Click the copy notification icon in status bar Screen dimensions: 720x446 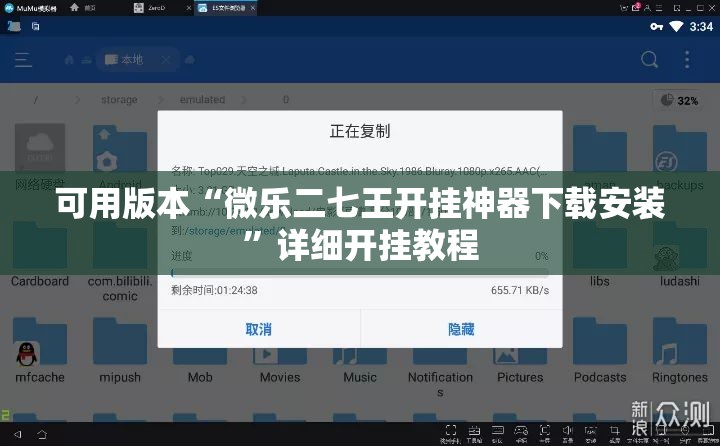tap(35, 26)
